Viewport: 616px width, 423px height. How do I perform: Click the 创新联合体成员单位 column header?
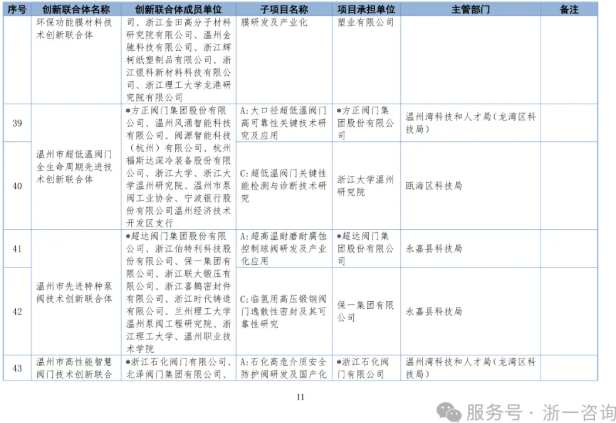click(x=180, y=7)
